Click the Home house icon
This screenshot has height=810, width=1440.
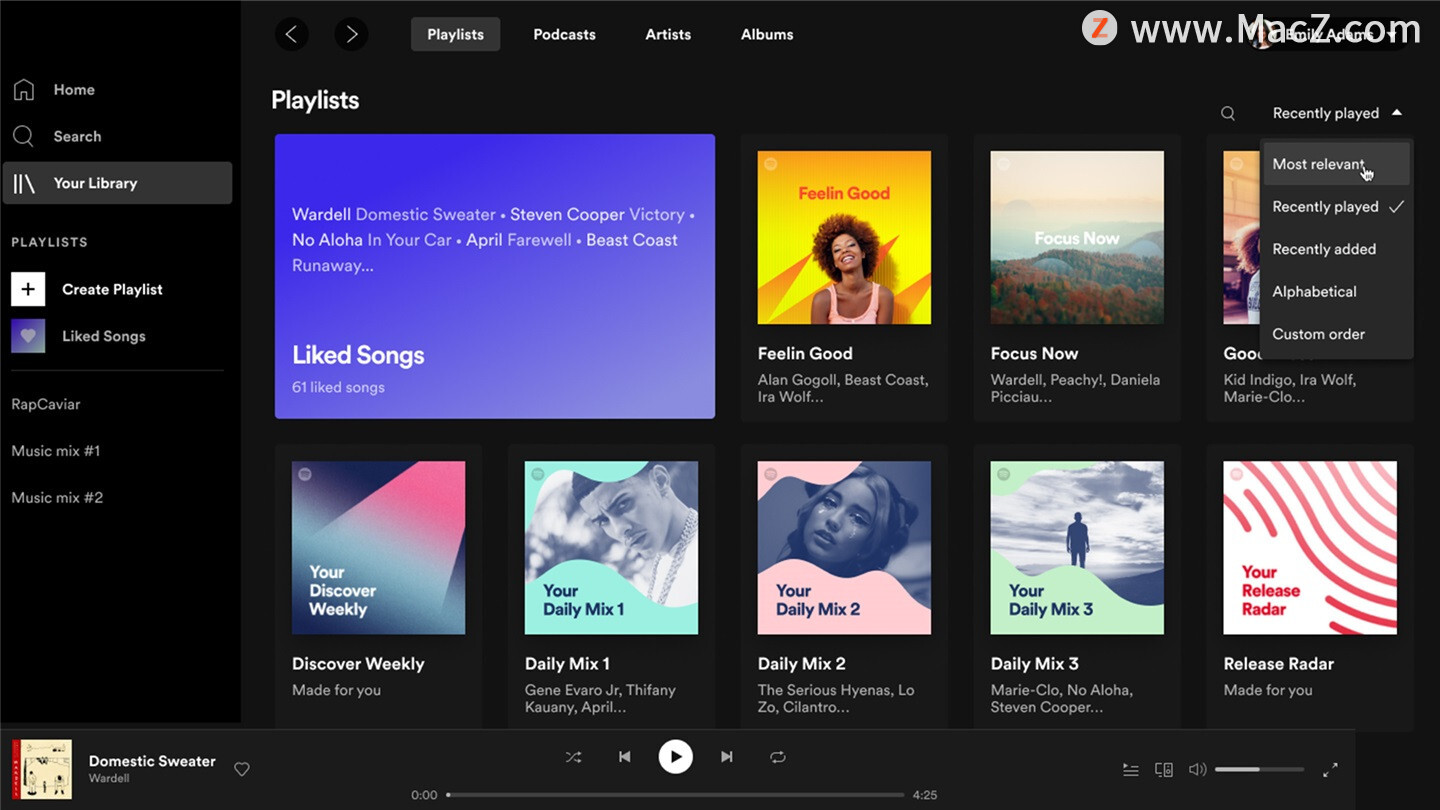(x=24, y=89)
